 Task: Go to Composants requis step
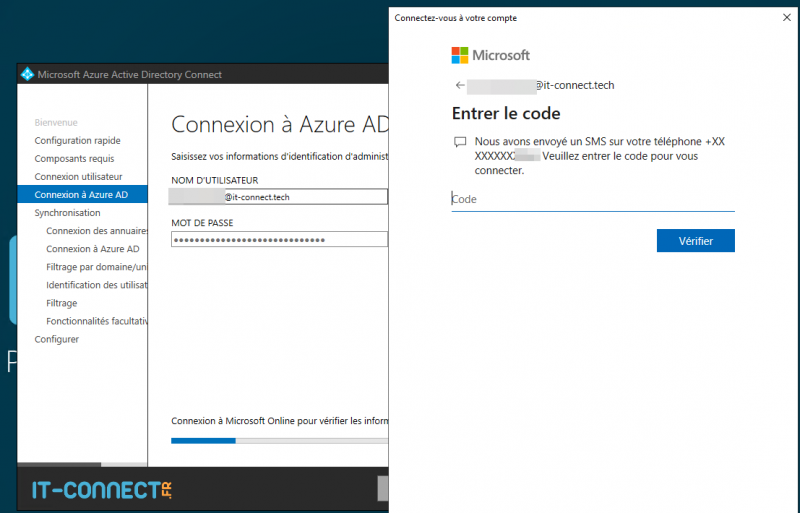click(74, 158)
